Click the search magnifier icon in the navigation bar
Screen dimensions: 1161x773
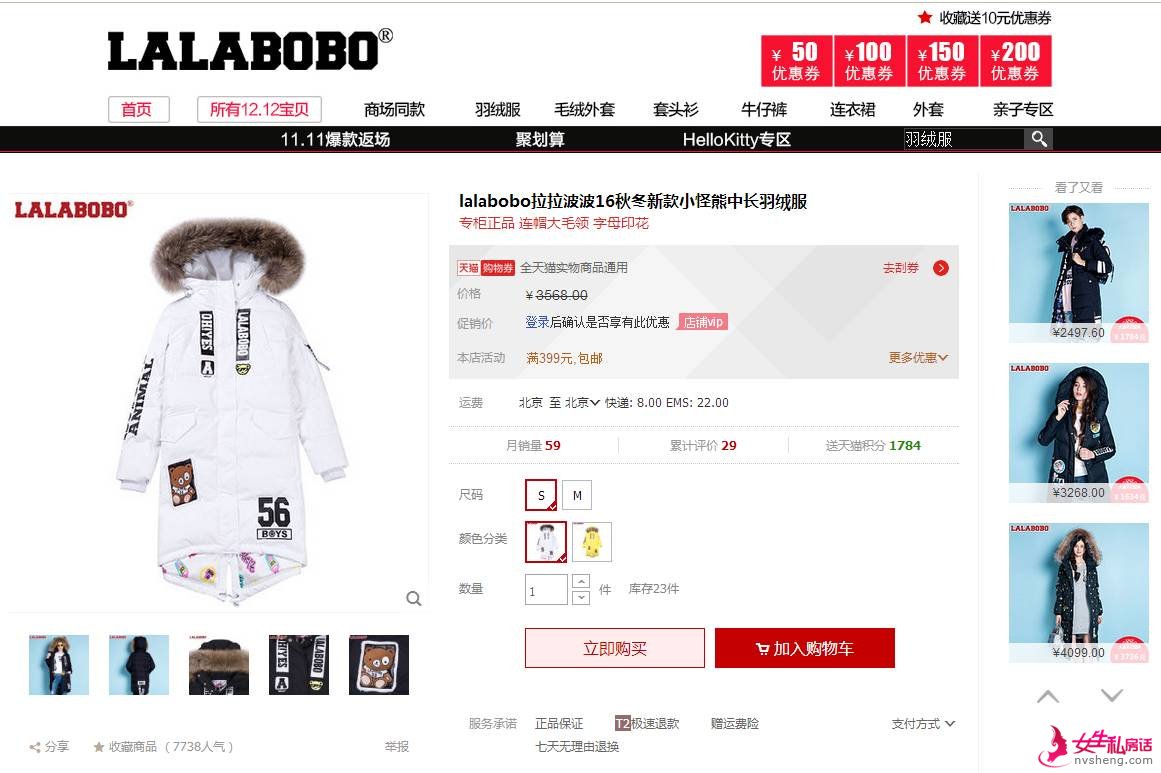(x=1039, y=139)
